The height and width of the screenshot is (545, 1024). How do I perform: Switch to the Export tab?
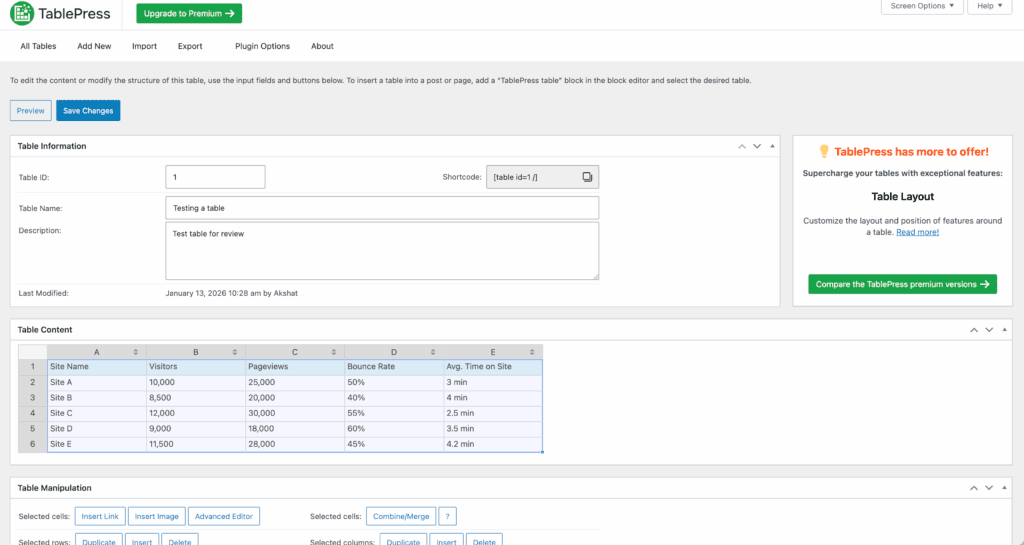190,46
